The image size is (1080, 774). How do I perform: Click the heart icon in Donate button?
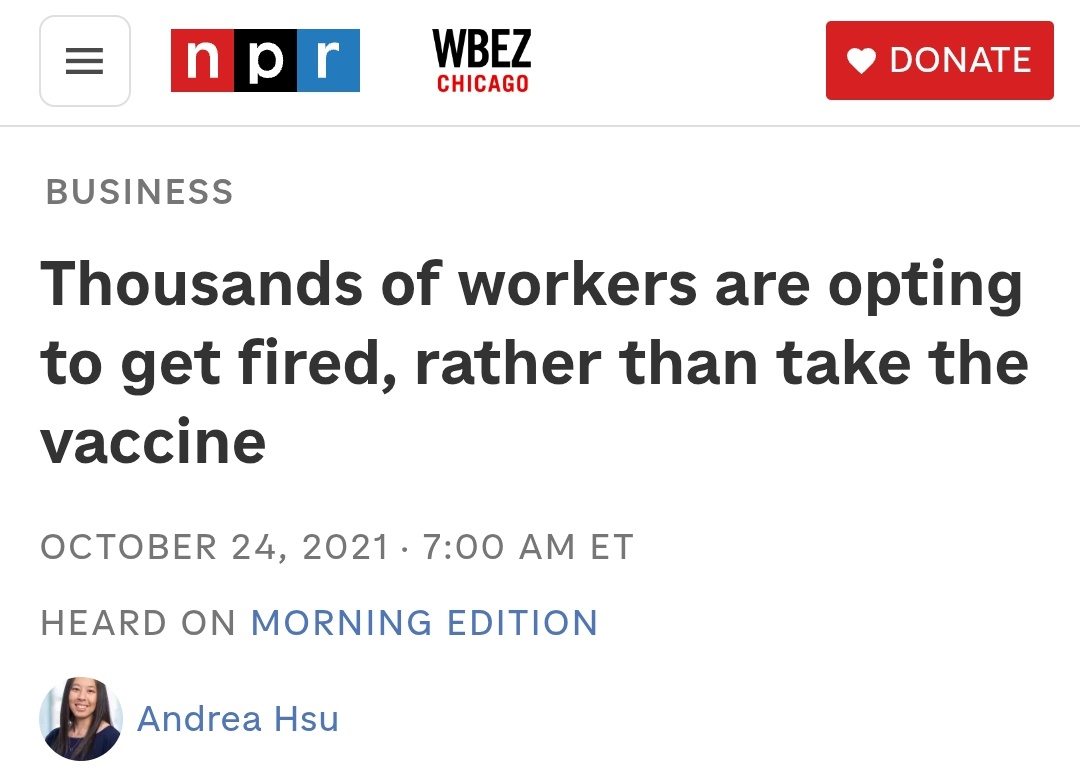click(x=861, y=61)
